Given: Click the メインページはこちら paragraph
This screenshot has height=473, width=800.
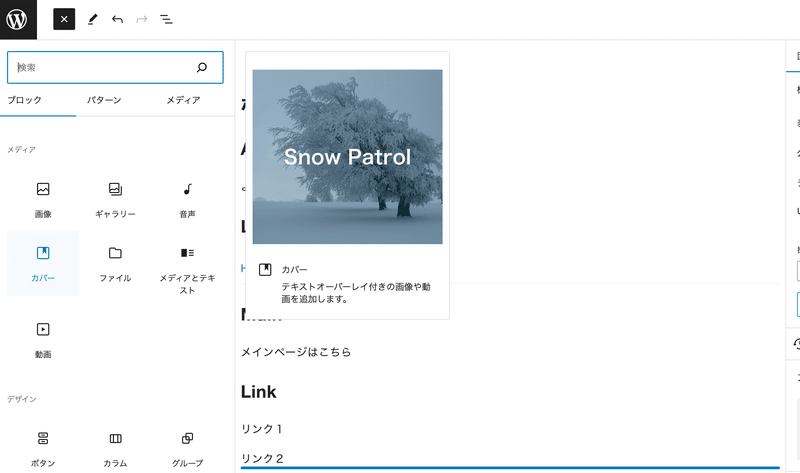Looking at the screenshot, I should pyautogui.click(x=296, y=352).
